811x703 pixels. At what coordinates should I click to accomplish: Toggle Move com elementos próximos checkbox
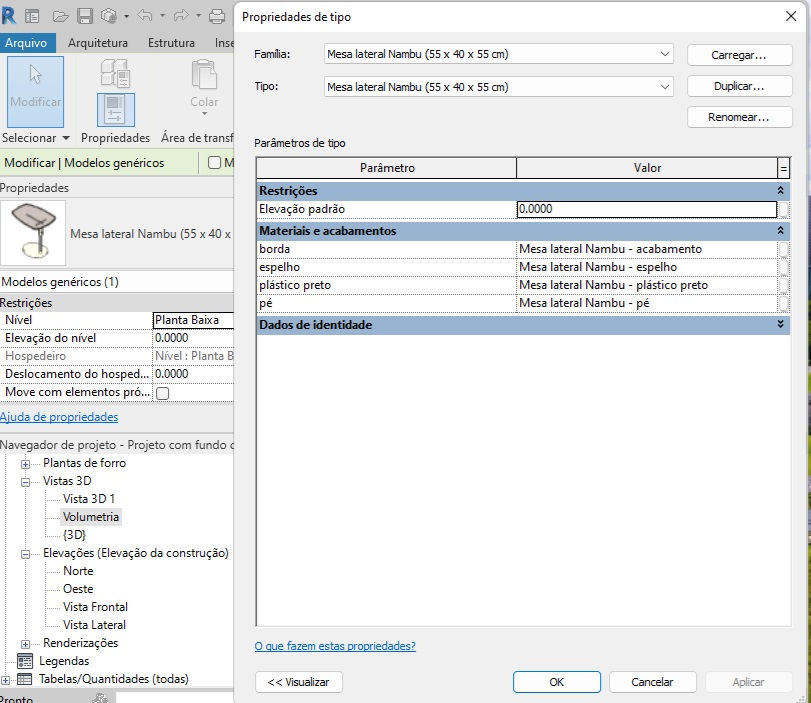pyautogui.click(x=162, y=393)
